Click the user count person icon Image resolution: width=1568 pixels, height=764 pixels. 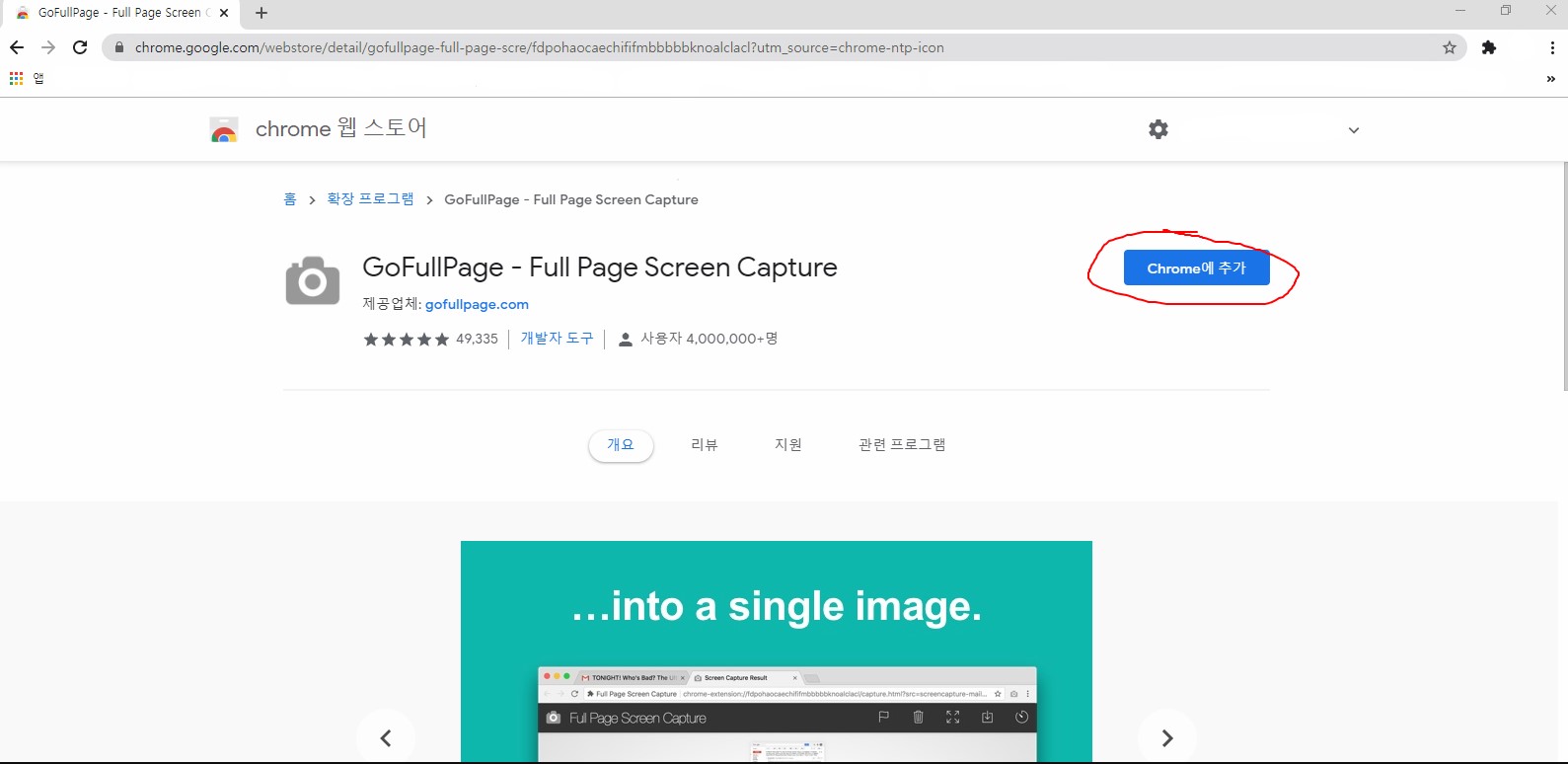(625, 340)
